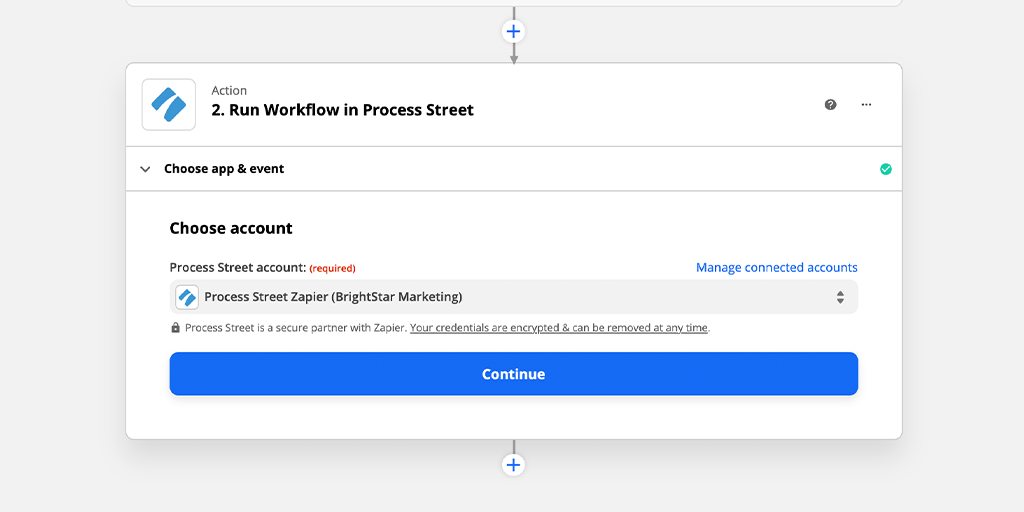The height and width of the screenshot is (512, 1024).
Task: Click small Process Street icon in account field
Action: coord(187,297)
